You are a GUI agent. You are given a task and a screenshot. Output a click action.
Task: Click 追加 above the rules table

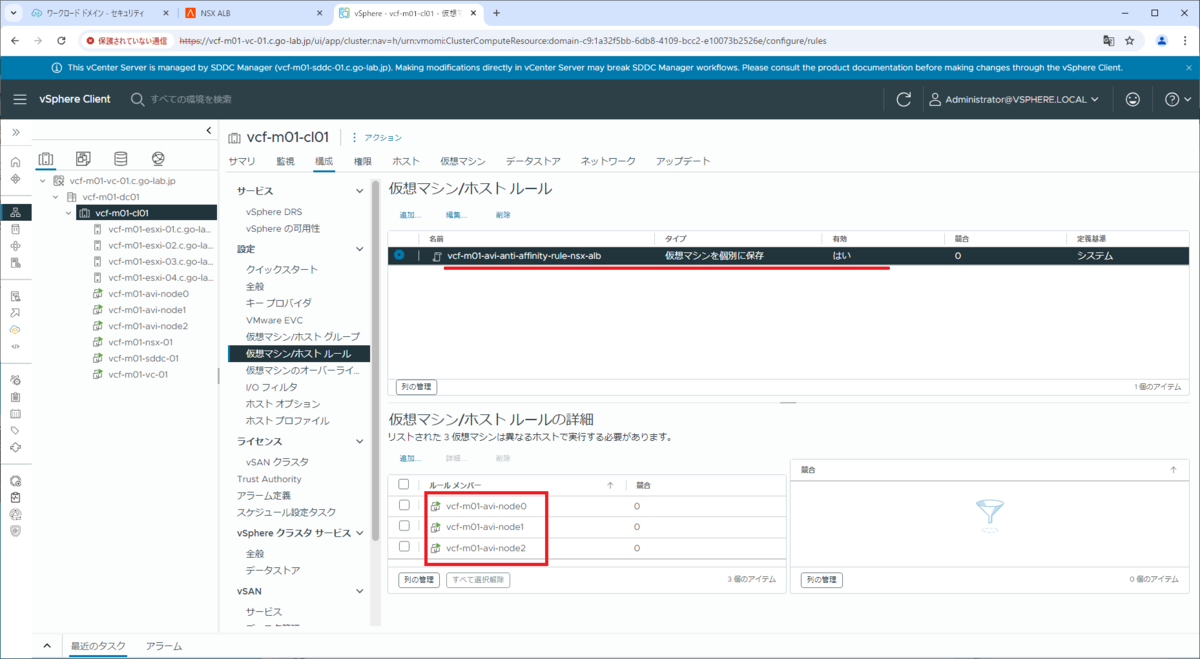pos(410,215)
